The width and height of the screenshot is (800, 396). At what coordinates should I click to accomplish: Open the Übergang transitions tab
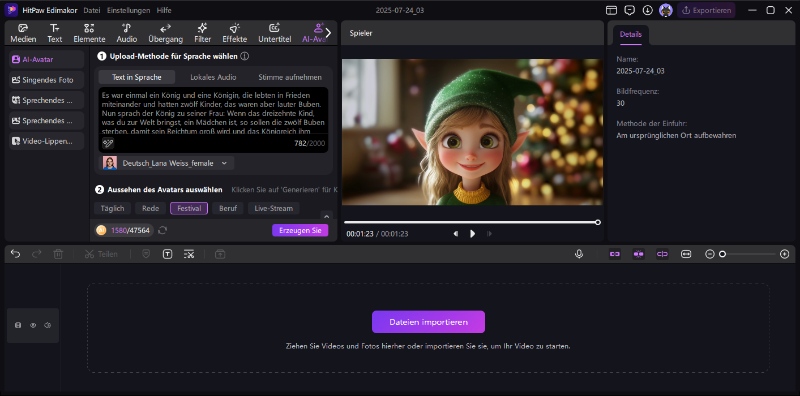165,33
